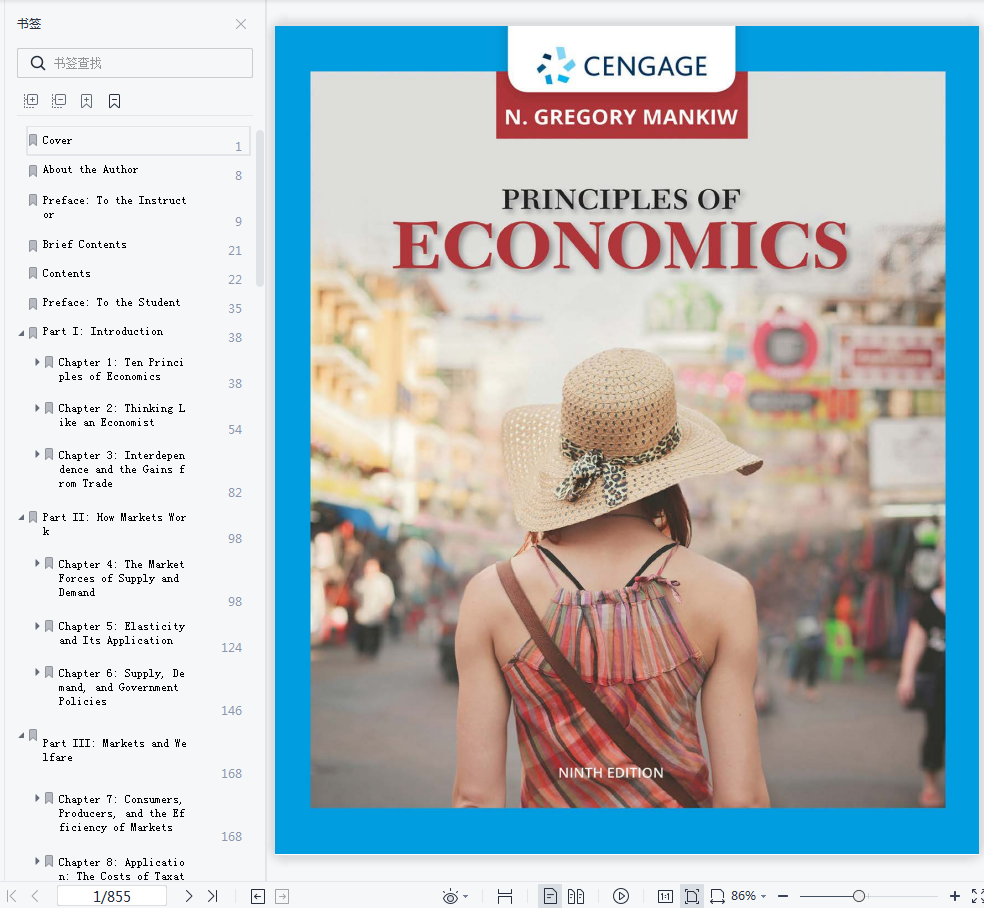984x908 pixels.
Task: Expand Chapter 7: Consumers, Producers, Efficiency of Markets
Action: tap(37, 798)
